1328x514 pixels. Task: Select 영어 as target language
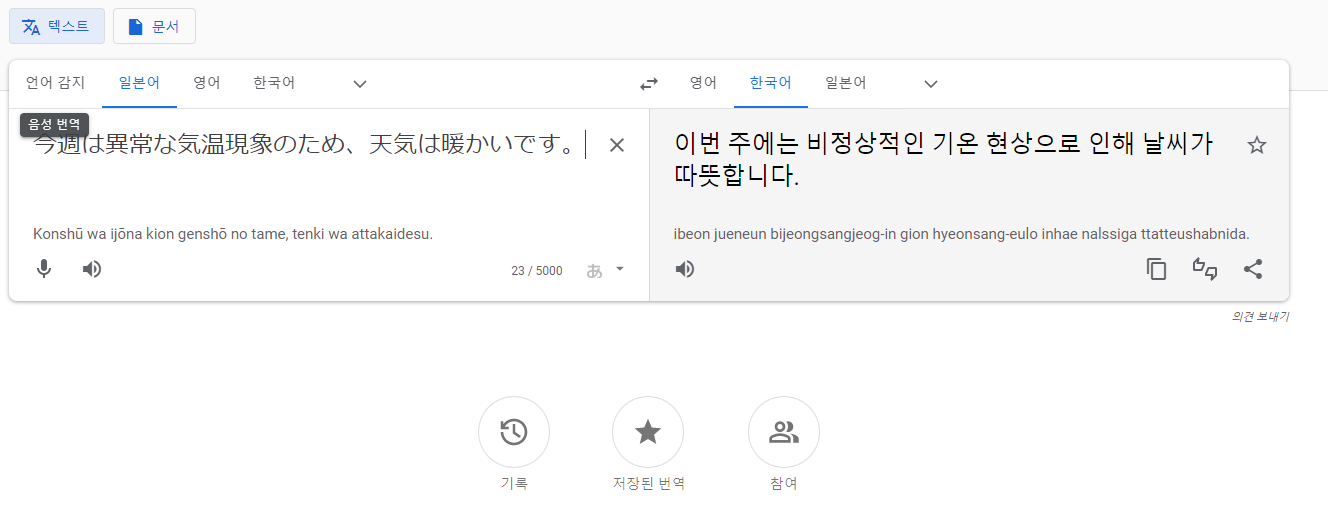click(x=703, y=83)
